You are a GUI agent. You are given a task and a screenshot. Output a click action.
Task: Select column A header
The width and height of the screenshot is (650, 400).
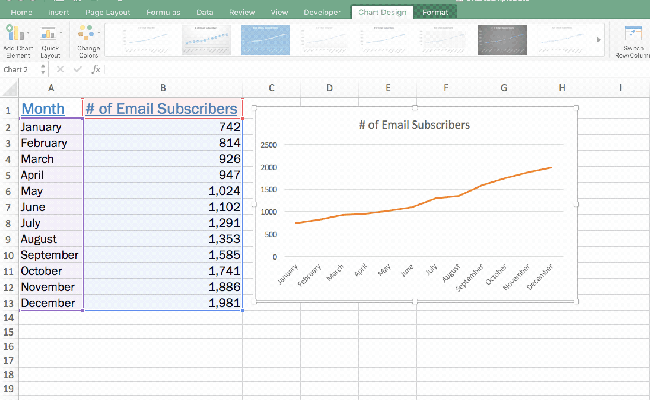[x=51, y=88]
